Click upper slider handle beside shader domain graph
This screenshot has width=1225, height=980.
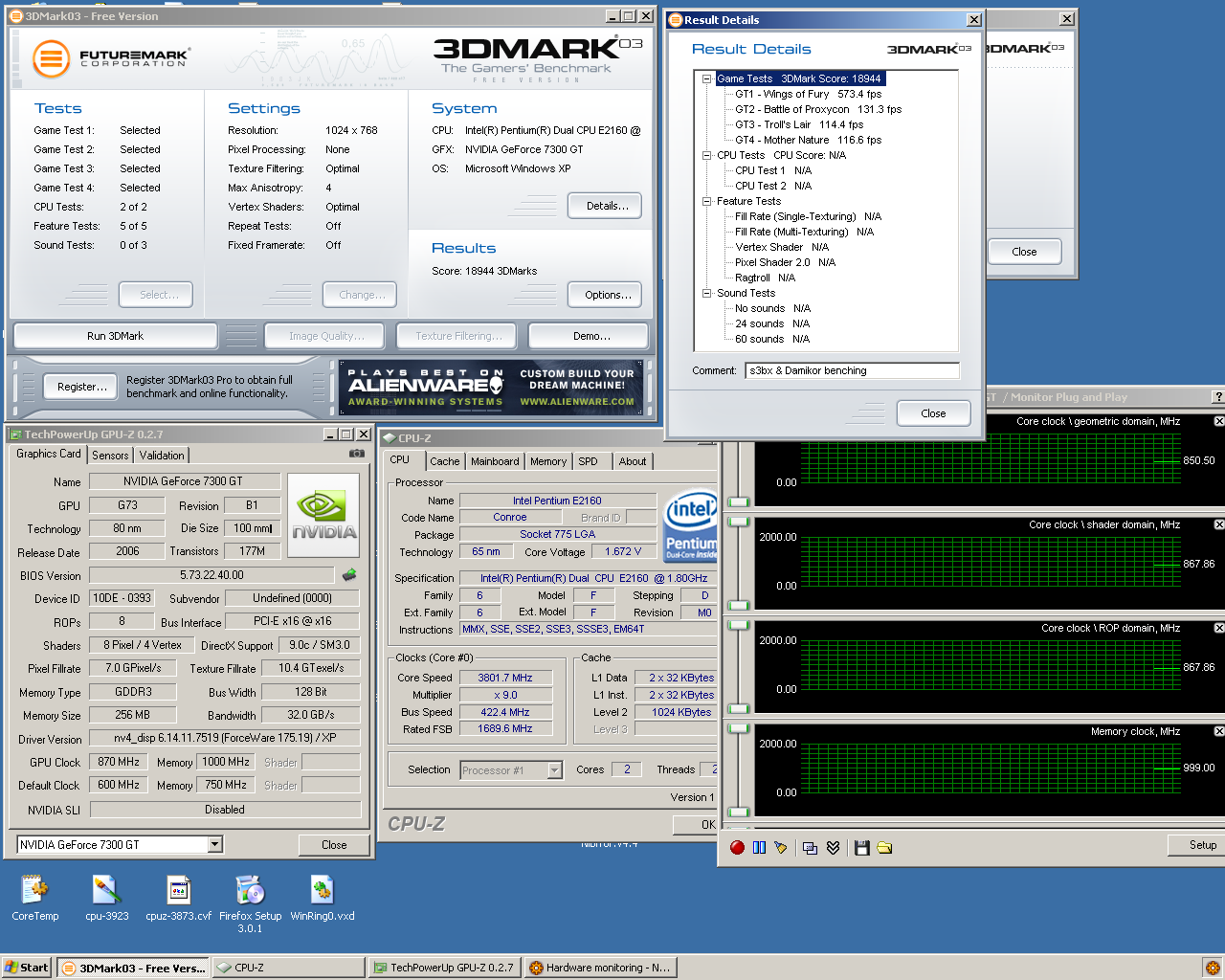click(x=738, y=523)
